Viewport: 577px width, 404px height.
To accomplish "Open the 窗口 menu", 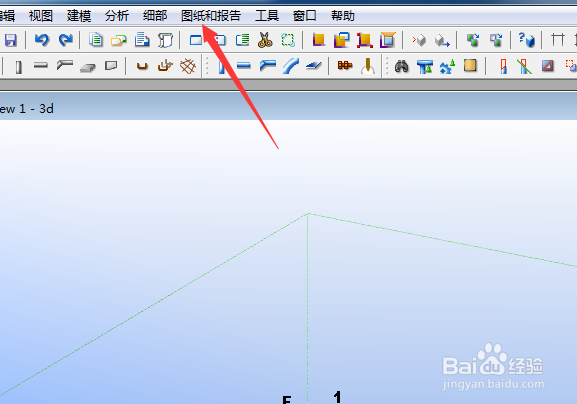I will (305, 16).
